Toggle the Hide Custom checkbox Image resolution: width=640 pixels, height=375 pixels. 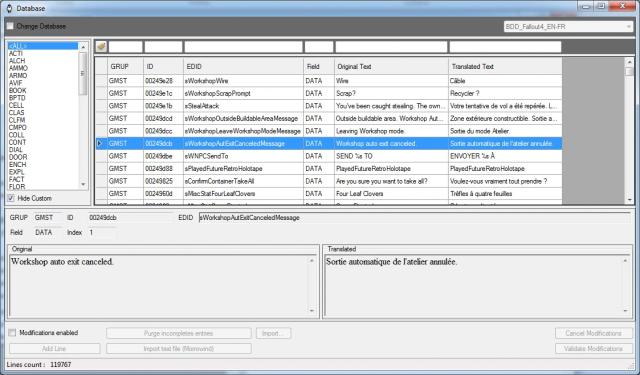(11, 198)
